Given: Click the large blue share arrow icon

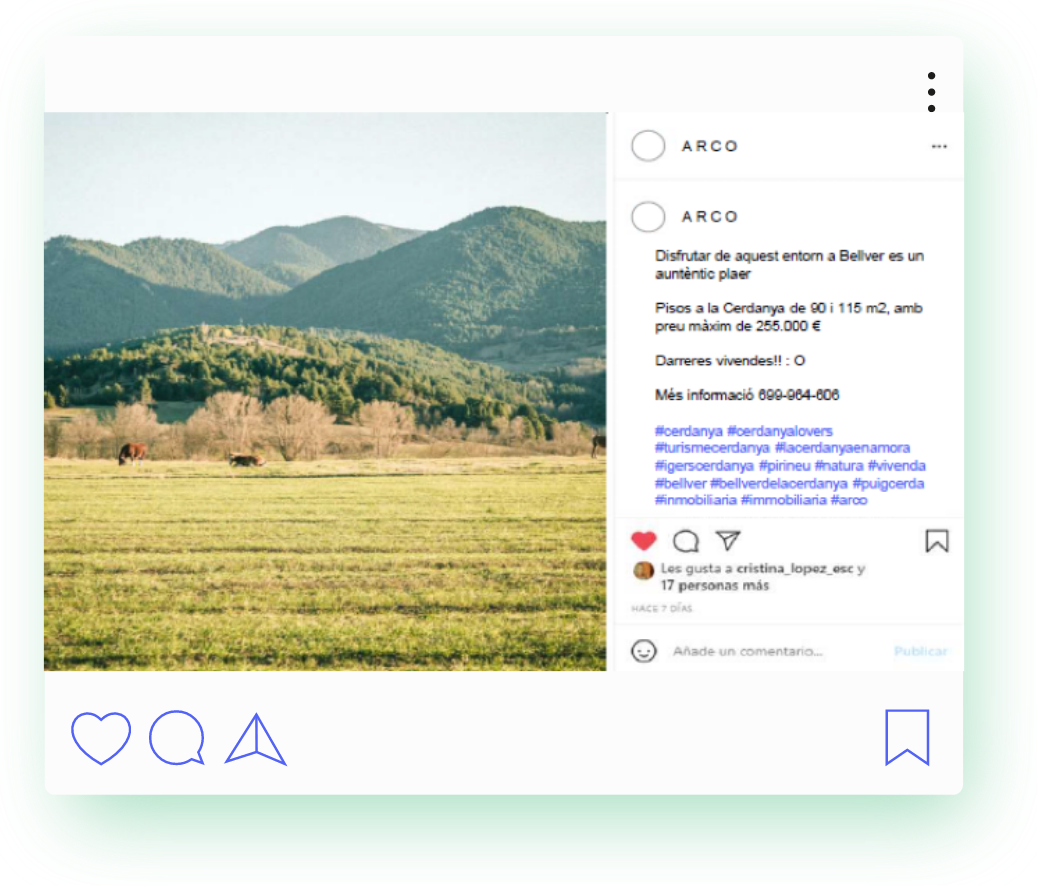Looking at the screenshot, I should pos(256,739).
